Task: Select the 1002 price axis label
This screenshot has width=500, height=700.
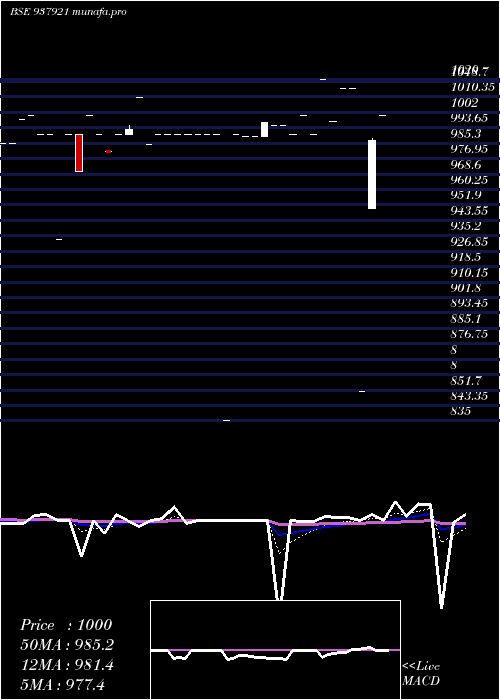Action: click(x=465, y=103)
